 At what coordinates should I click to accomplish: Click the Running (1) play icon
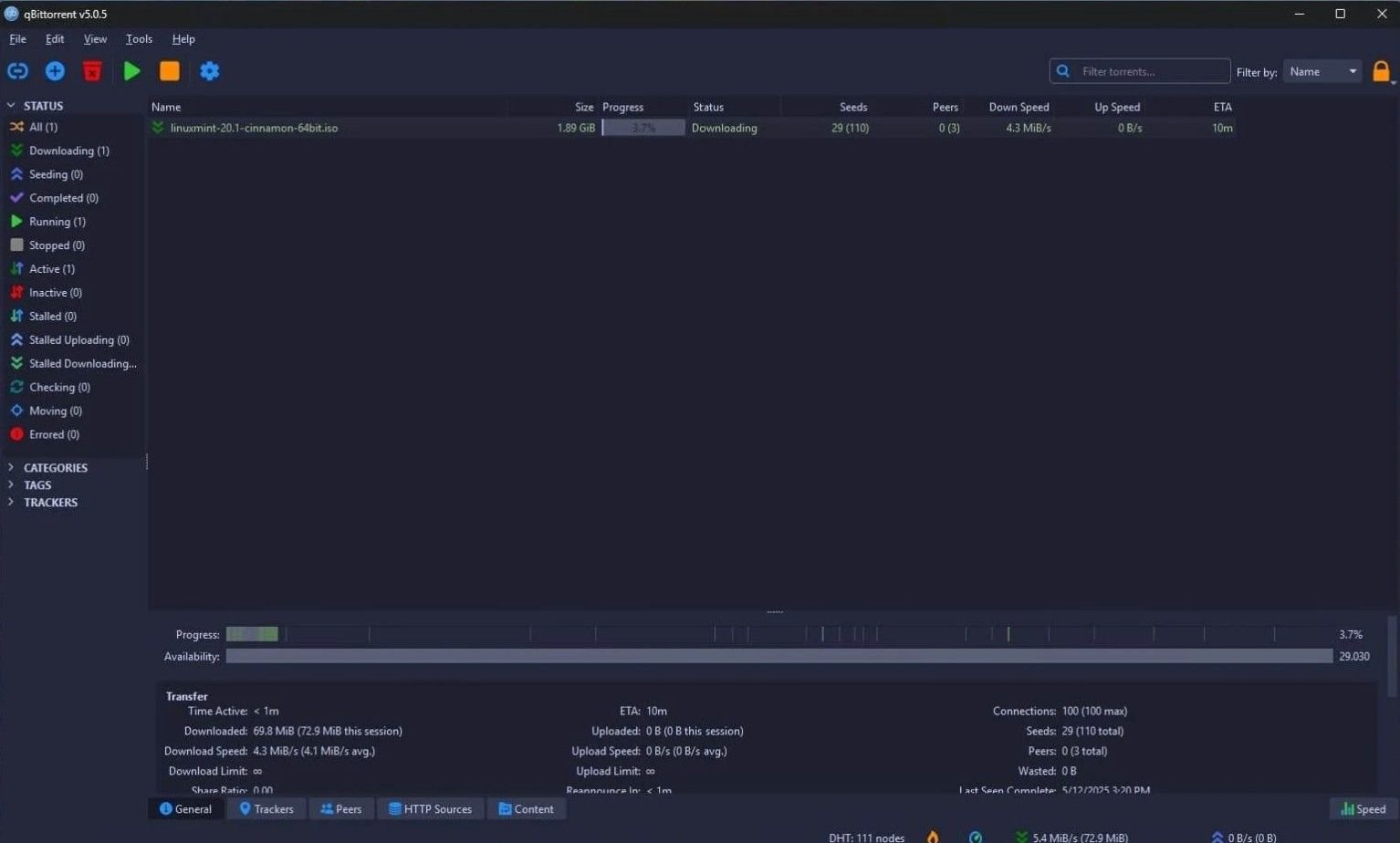[16, 222]
